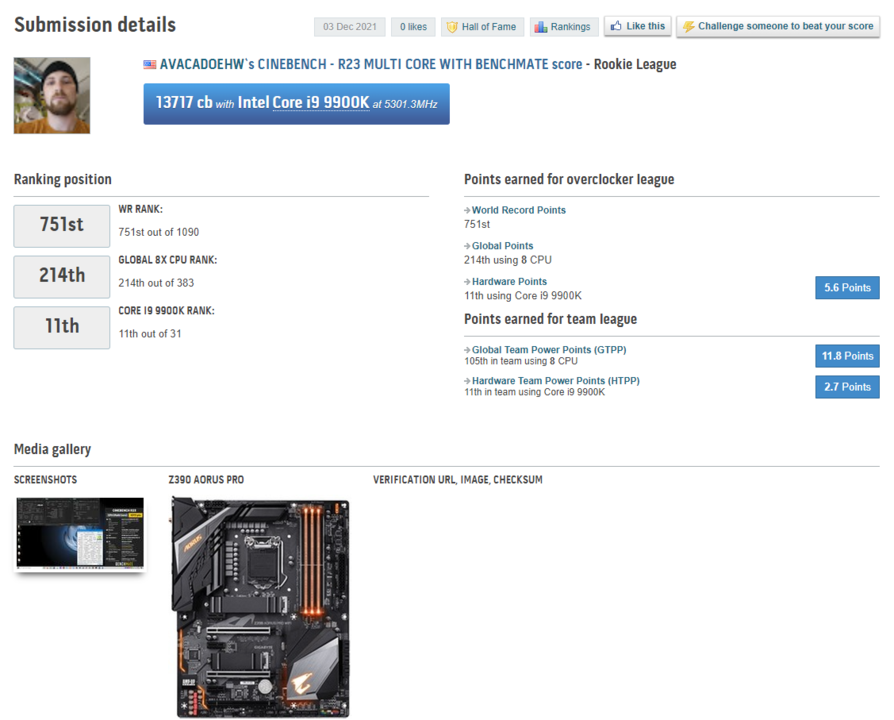894x720 pixels.
Task: Click the 5.6 Points badge
Action: click(x=847, y=288)
